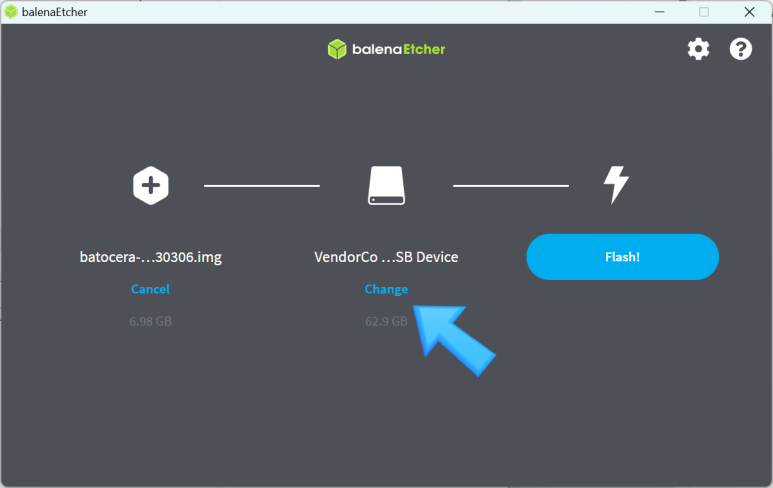
Task: Click the balenaEtcher window title text
Action: tap(55, 12)
